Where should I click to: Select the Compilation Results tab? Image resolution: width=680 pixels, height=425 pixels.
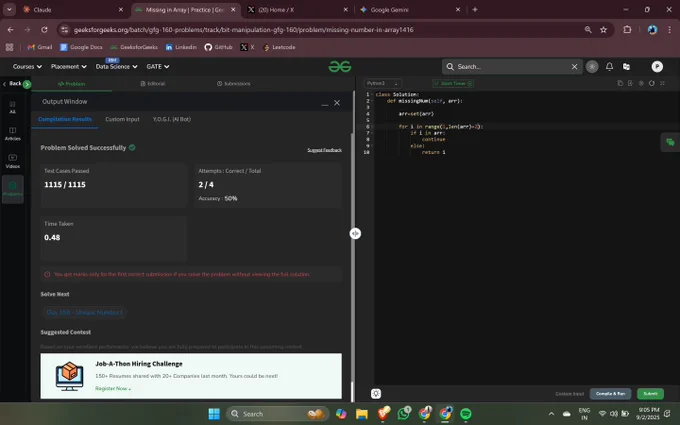point(65,119)
